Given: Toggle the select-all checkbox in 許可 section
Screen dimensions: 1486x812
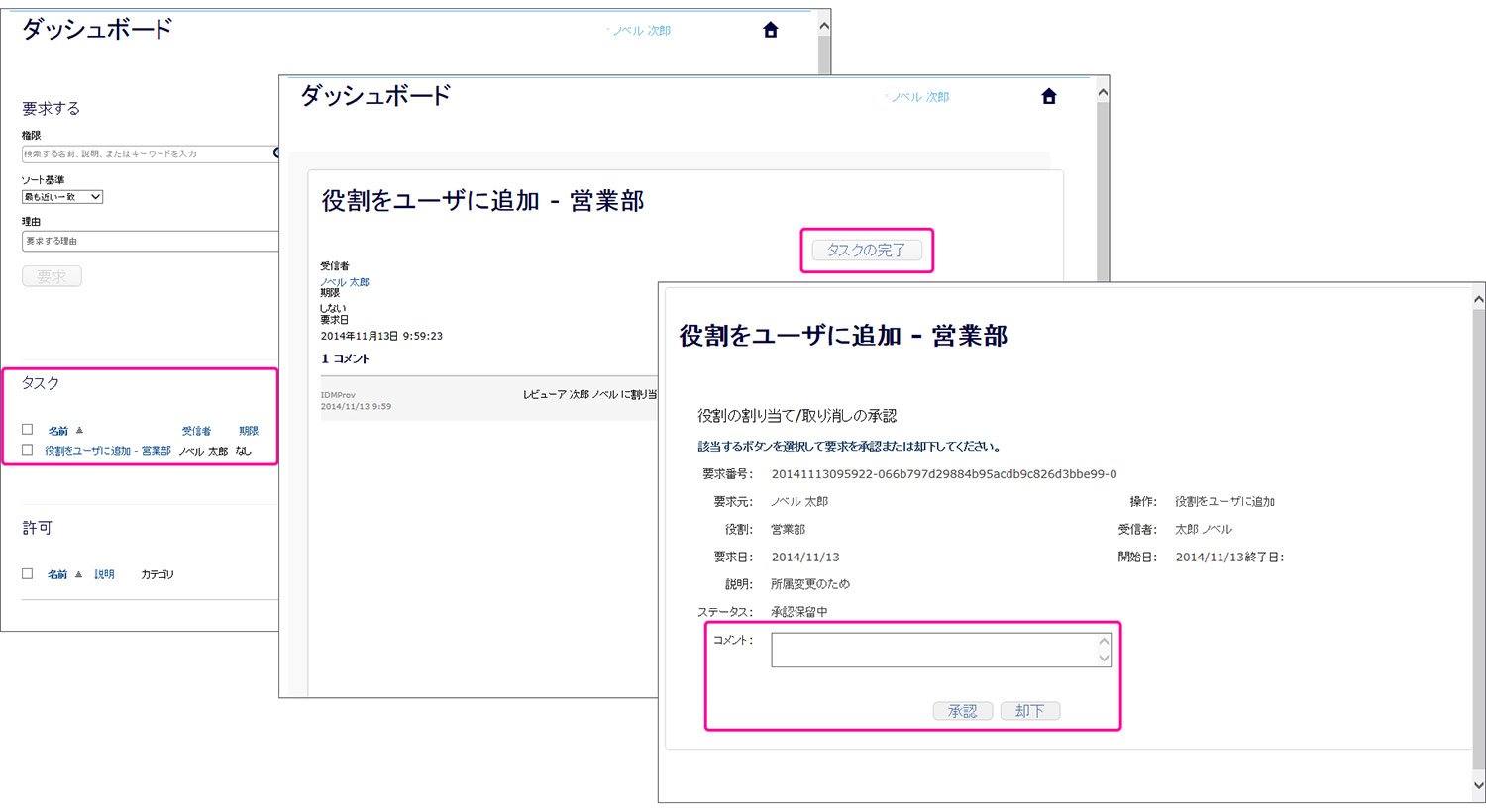Looking at the screenshot, I should 27,573.
